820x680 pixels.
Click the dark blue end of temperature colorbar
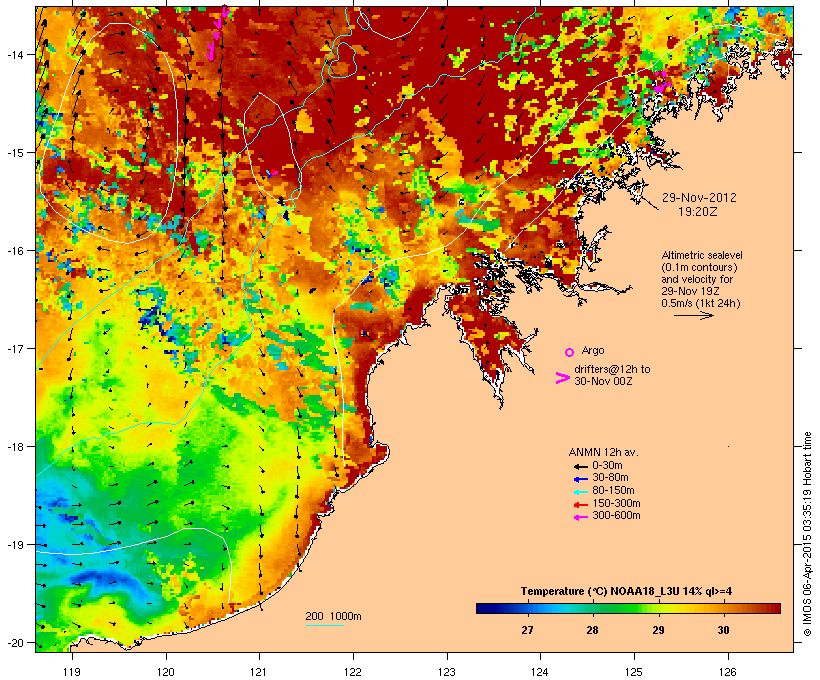click(x=480, y=608)
